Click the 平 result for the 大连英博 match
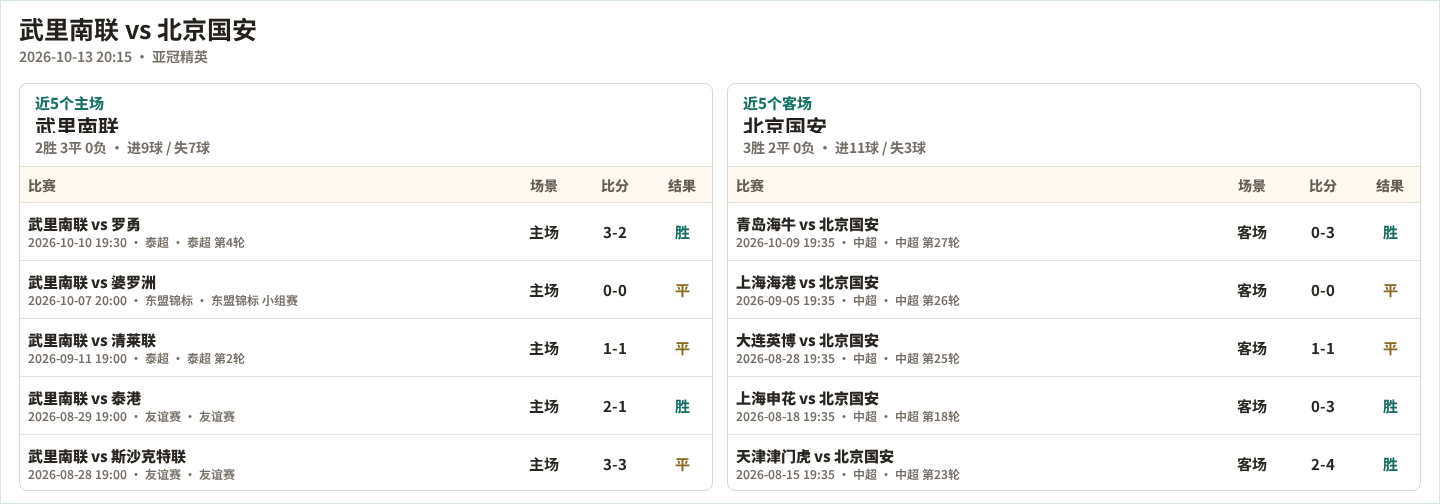Image resolution: width=1440 pixels, height=504 pixels. point(1390,348)
